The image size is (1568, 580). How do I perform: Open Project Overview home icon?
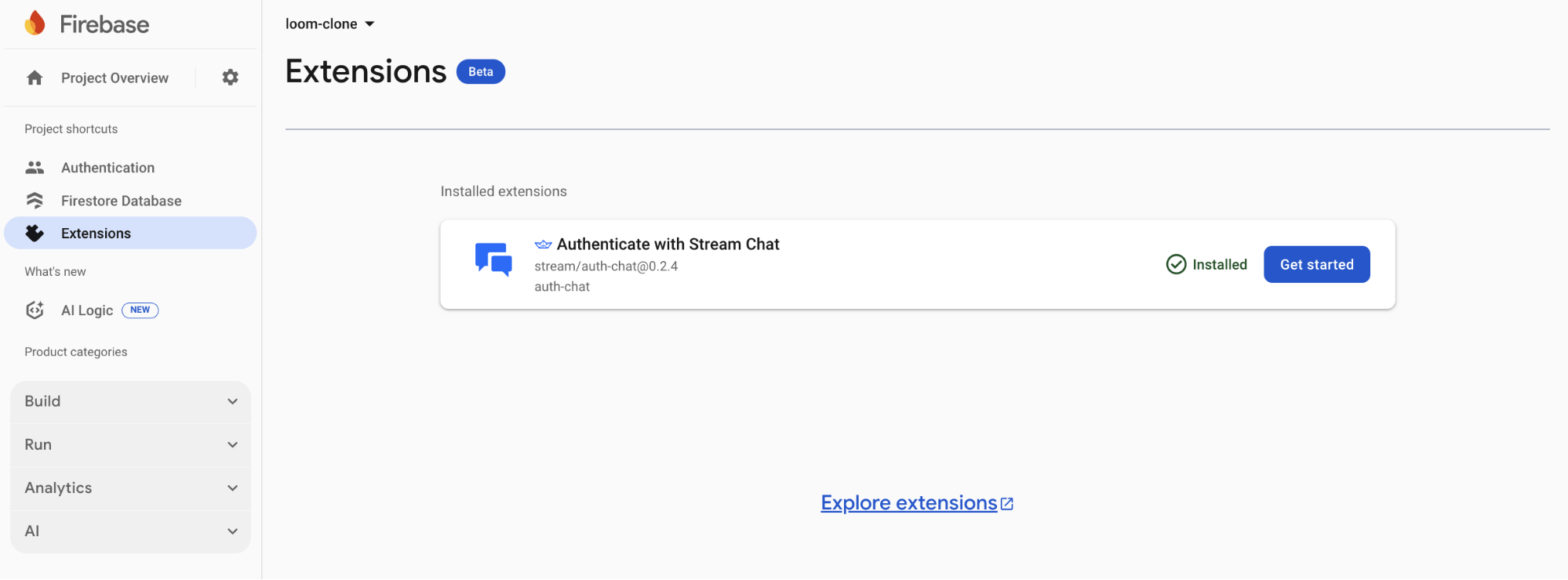pyautogui.click(x=35, y=78)
